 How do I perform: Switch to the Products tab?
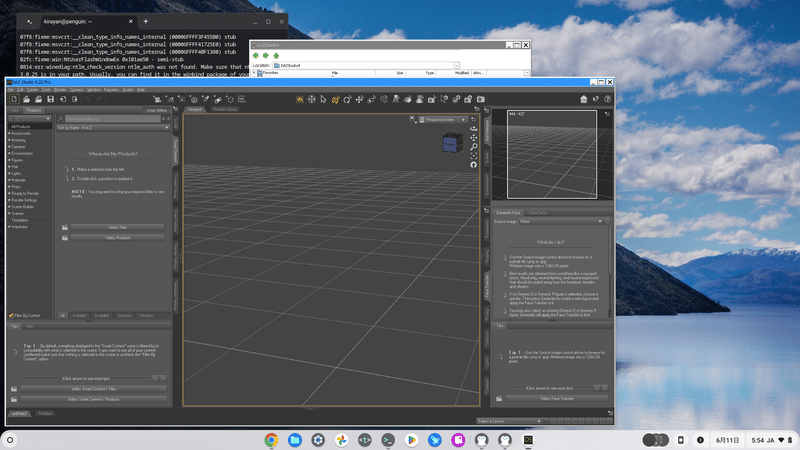(x=34, y=110)
